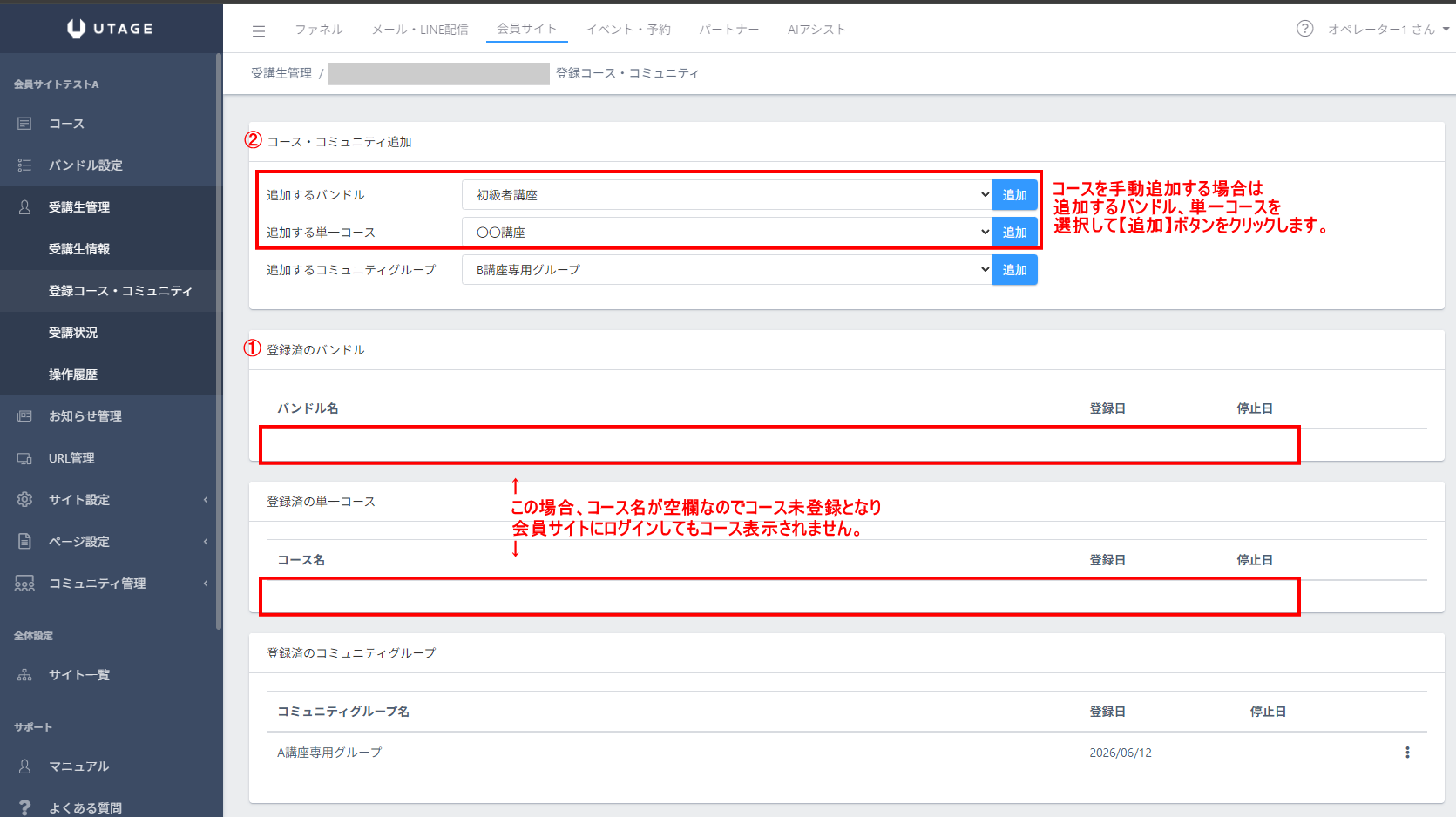Click 追加 button for bundle 初級者講座

click(1015, 195)
